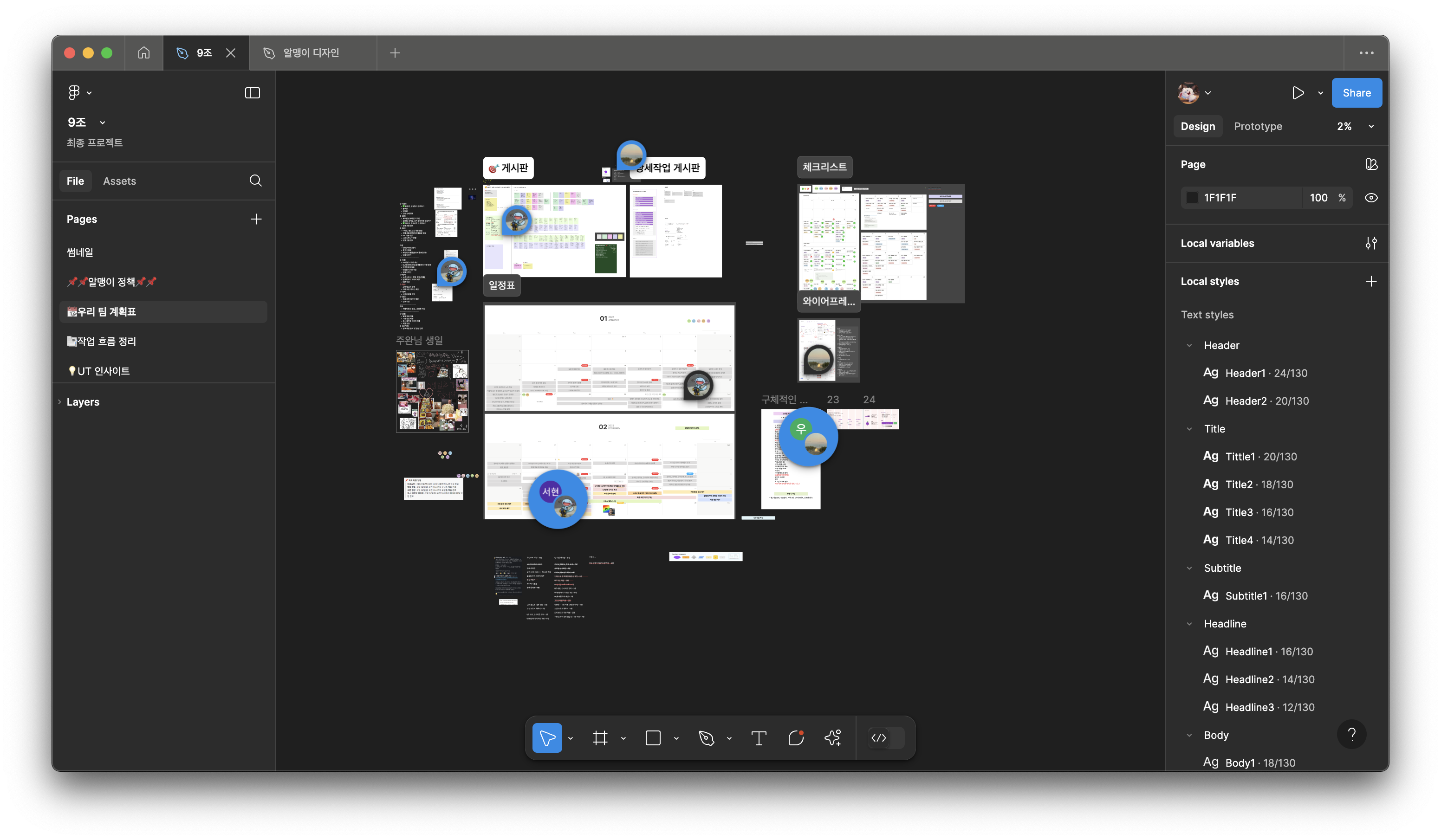Viewport: 1441px width, 840px height.
Task: Select the UT 인사이트 page
Action: pyautogui.click(x=103, y=371)
